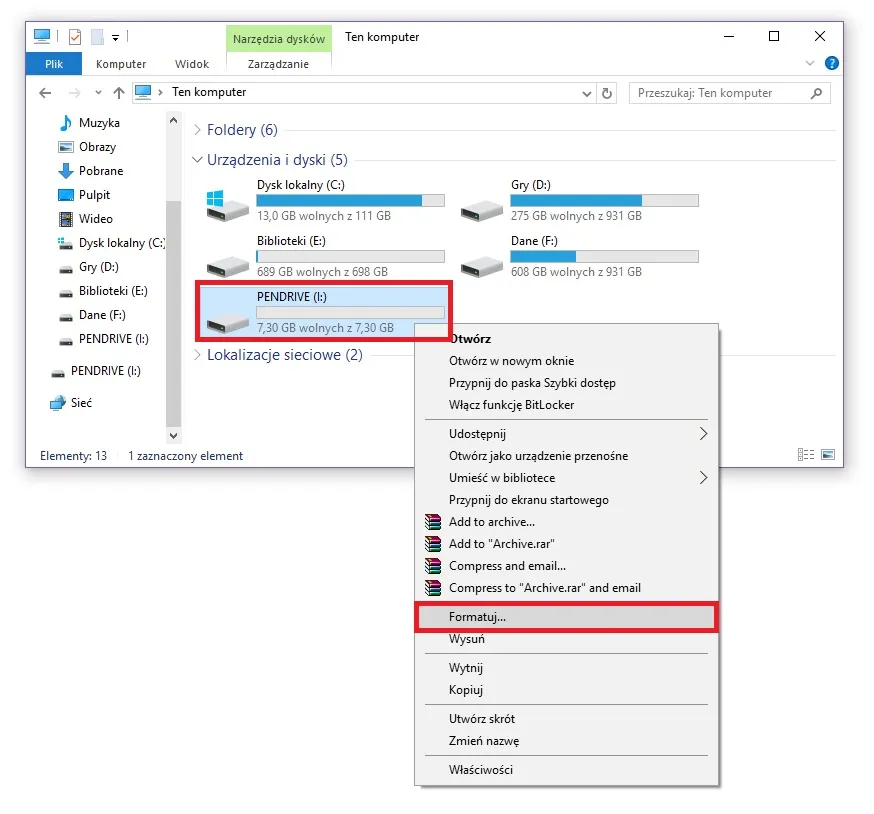
Task: Expand the Lokalizacje sieciowe section
Action: click(x=196, y=355)
